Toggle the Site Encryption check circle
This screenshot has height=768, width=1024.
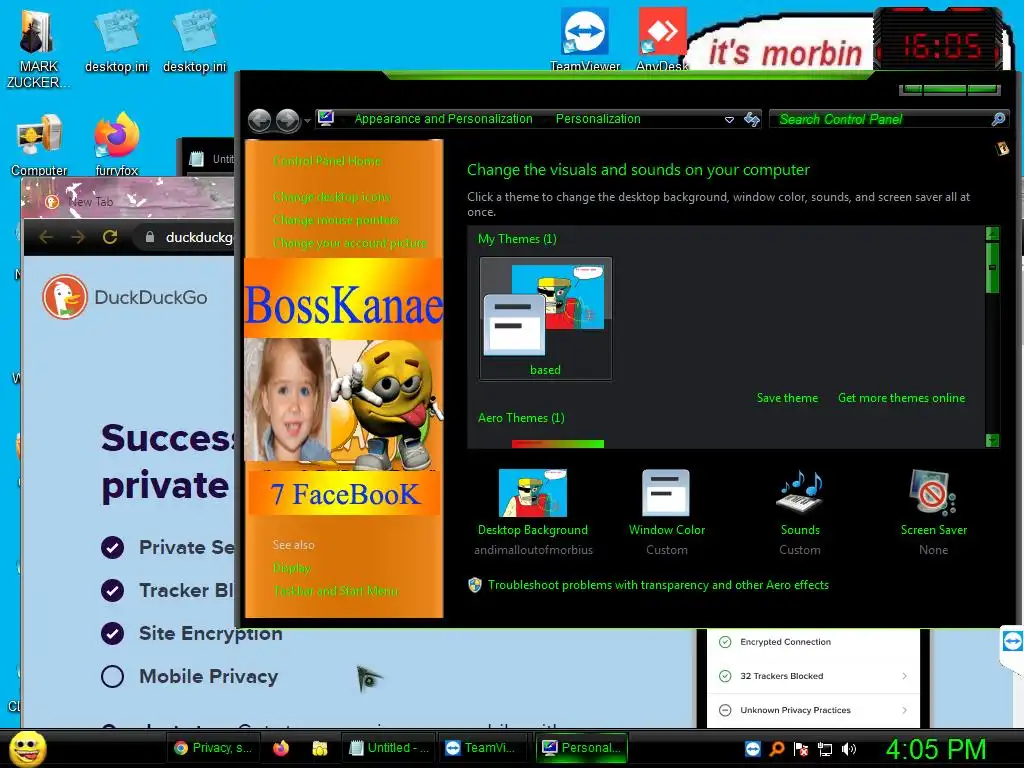[x=112, y=633]
